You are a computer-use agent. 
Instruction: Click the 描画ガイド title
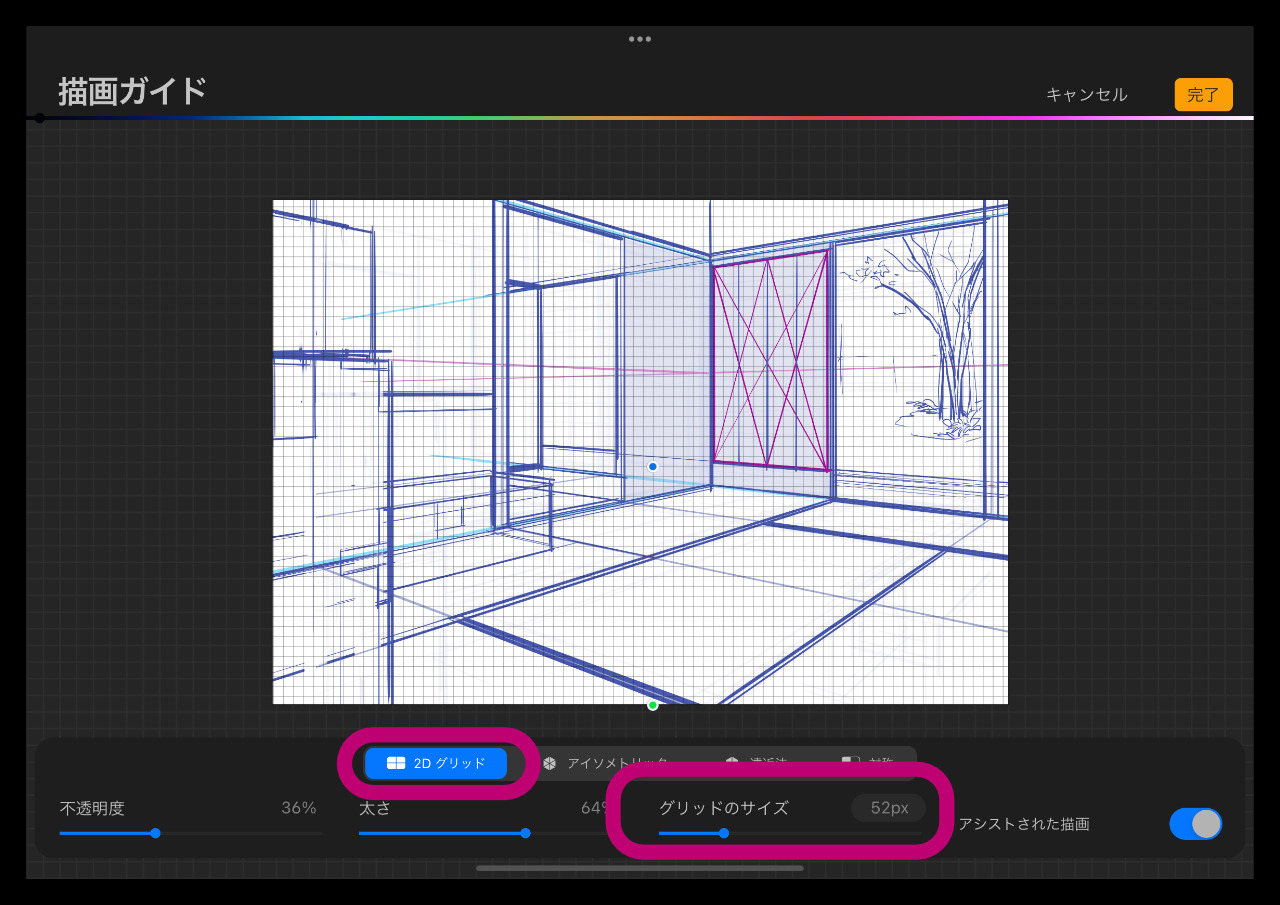132,91
